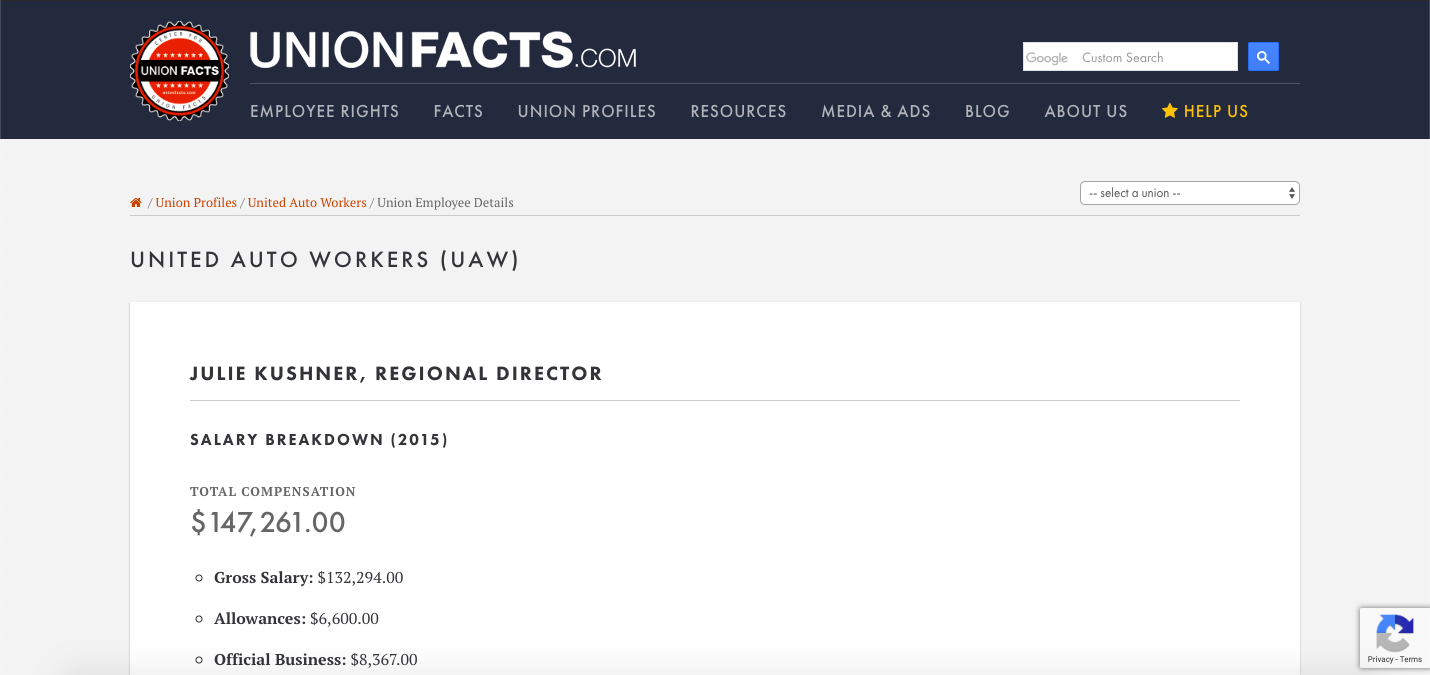Click the gold star beside Help Us
Screen dimensions: 1430x675
(1169, 111)
